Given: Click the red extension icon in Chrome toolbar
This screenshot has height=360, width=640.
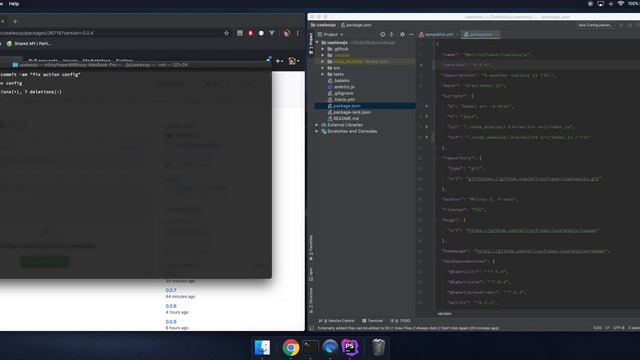Looking at the screenshot, I should tap(250, 33).
